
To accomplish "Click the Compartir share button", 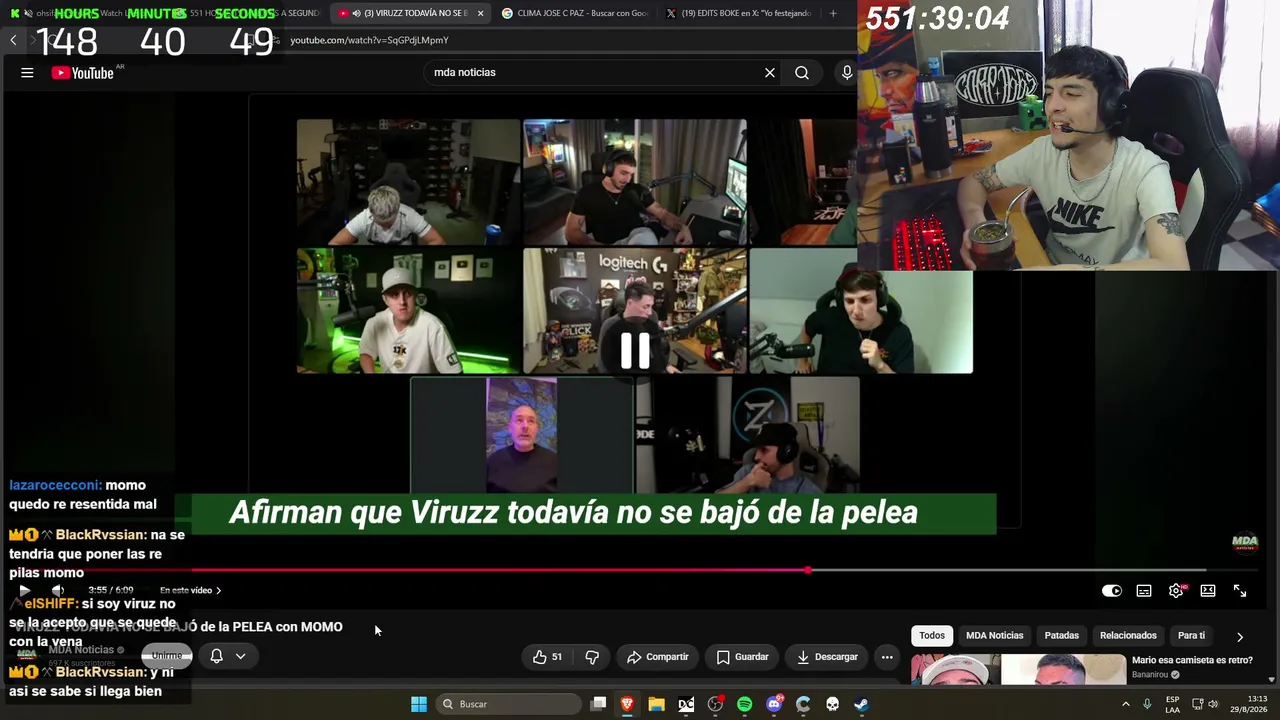I will point(657,657).
